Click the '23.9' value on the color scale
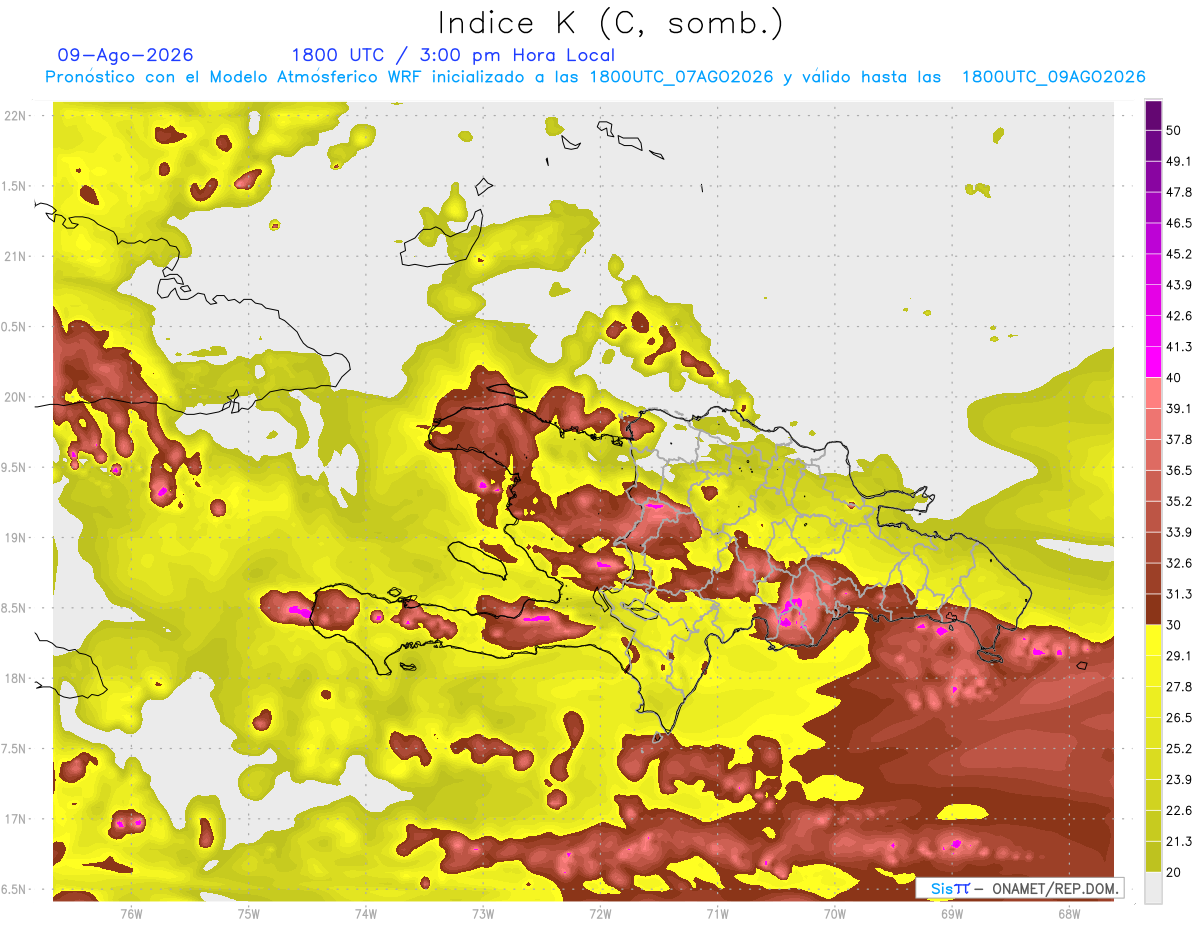 coord(1179,780)
